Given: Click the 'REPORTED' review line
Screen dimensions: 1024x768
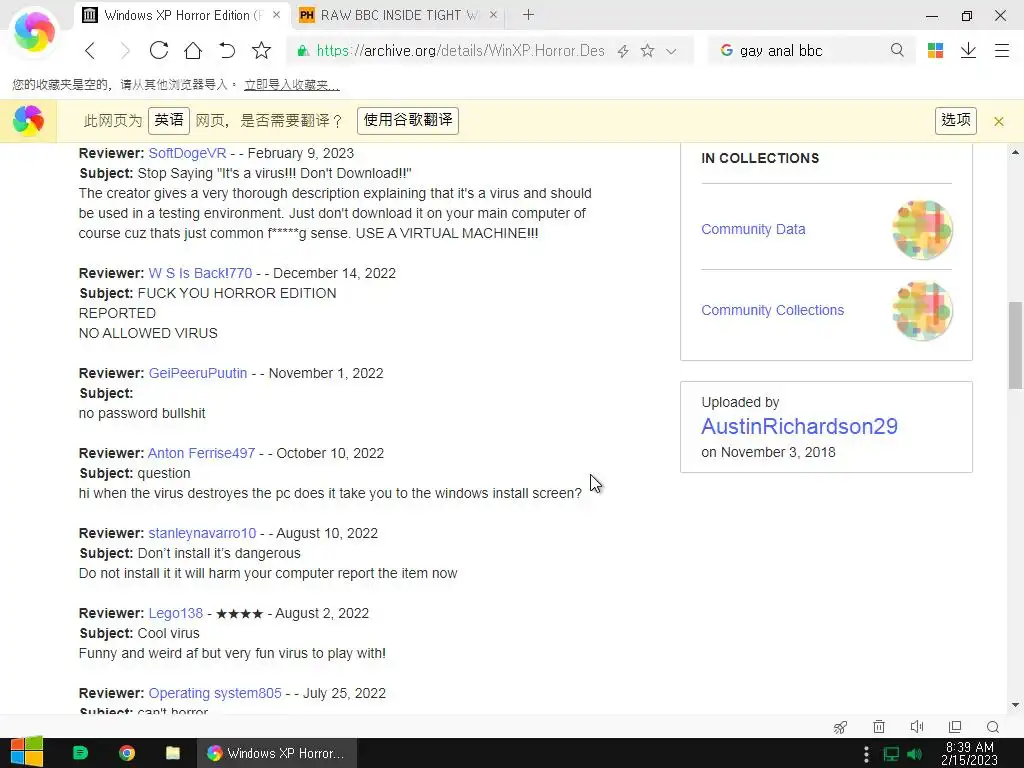Looking at the screenshot, I should [117, 313].
